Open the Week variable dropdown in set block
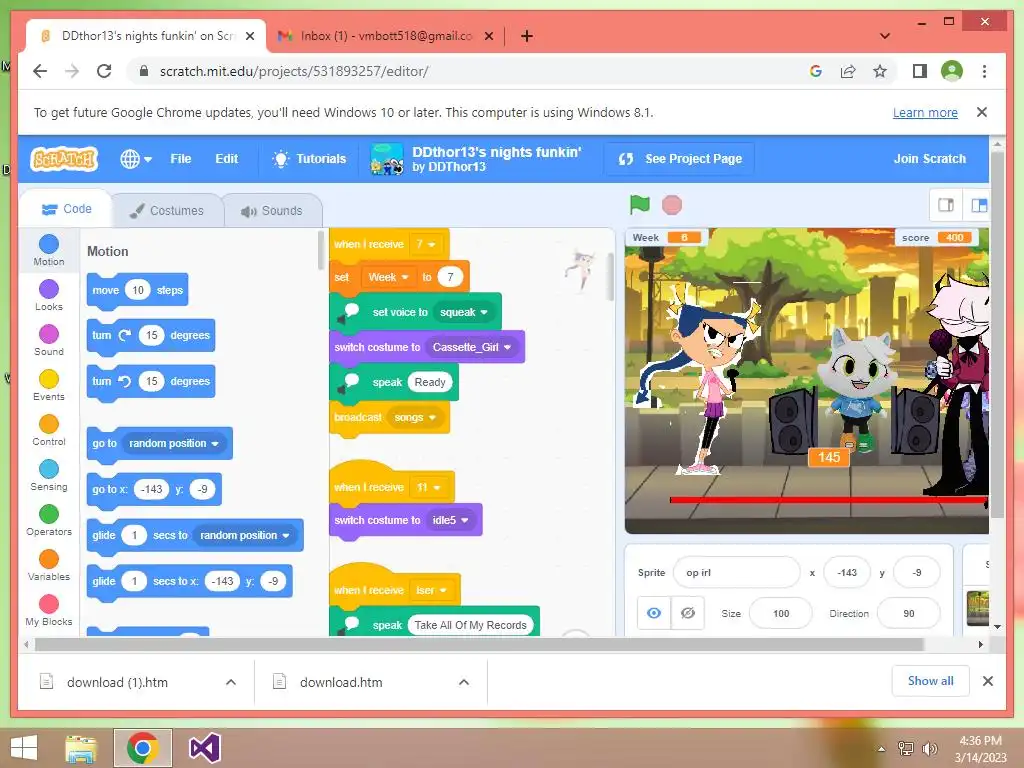This screenshot has width=1024, height=768. pyautogui.click(x=389, y=278)
